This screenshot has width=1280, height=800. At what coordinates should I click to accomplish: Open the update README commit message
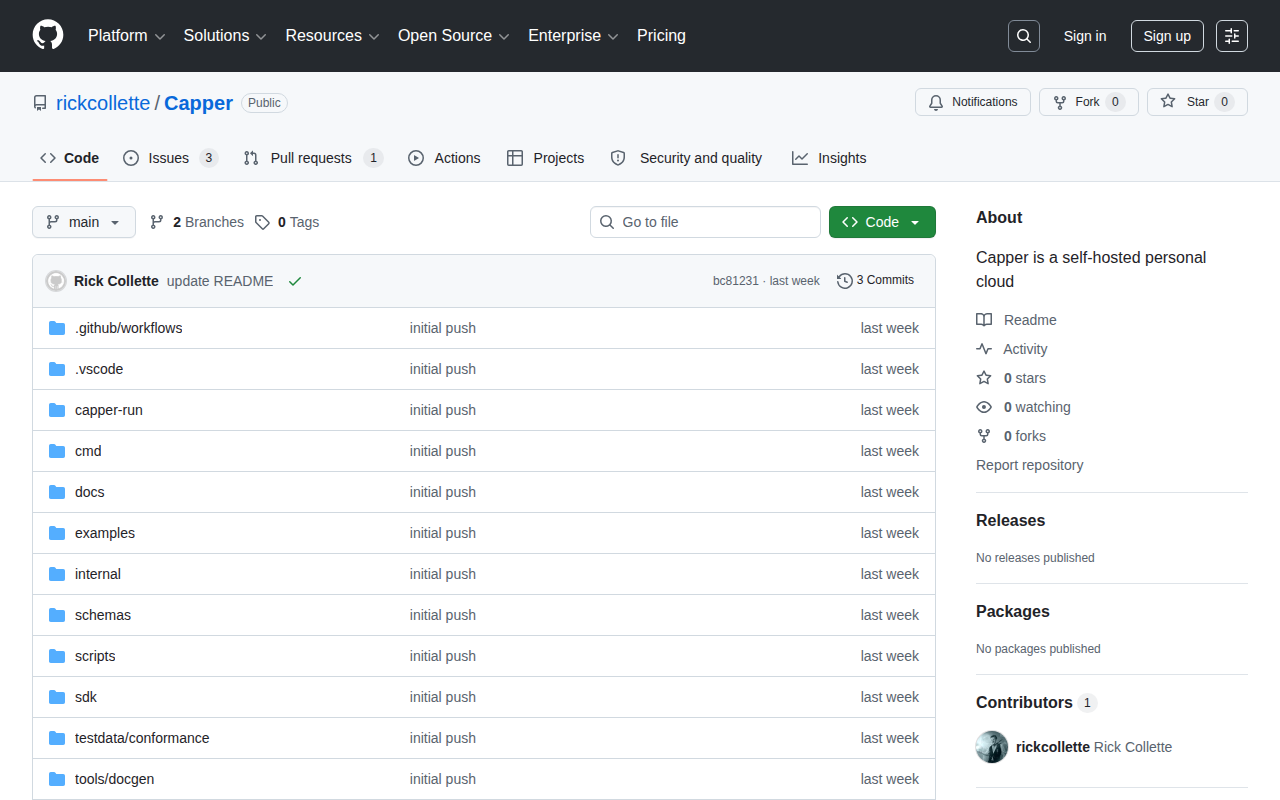pyautogui.click(x=220, y=281)
